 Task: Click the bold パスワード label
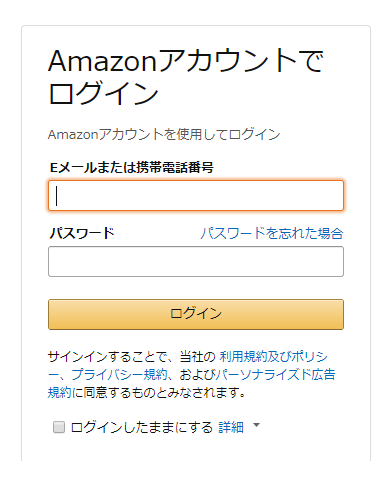click(x=82, y=233)
